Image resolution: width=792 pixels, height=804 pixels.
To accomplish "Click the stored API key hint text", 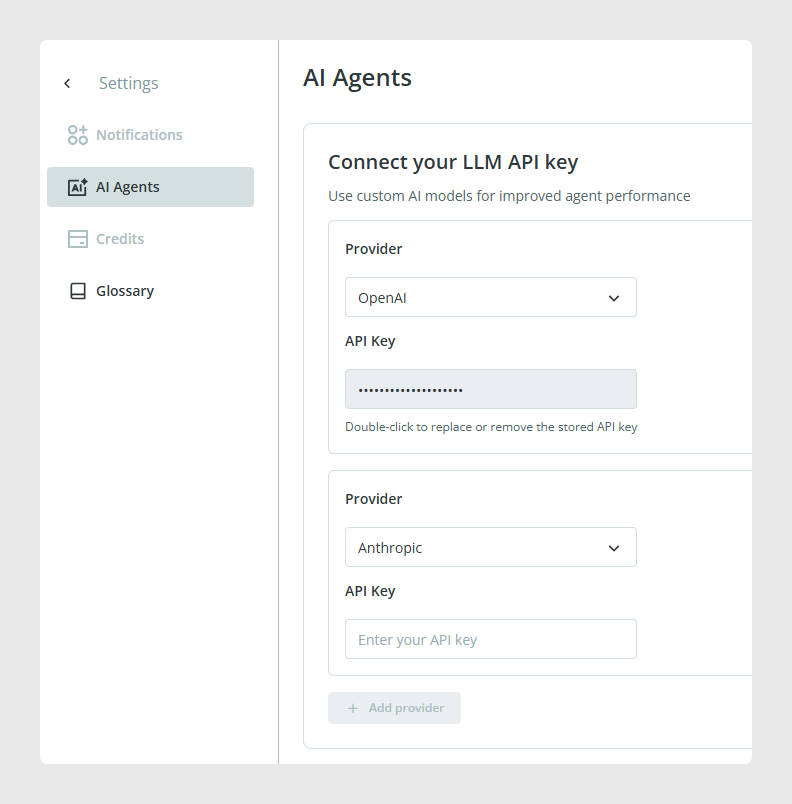I will tap(491, 427).
